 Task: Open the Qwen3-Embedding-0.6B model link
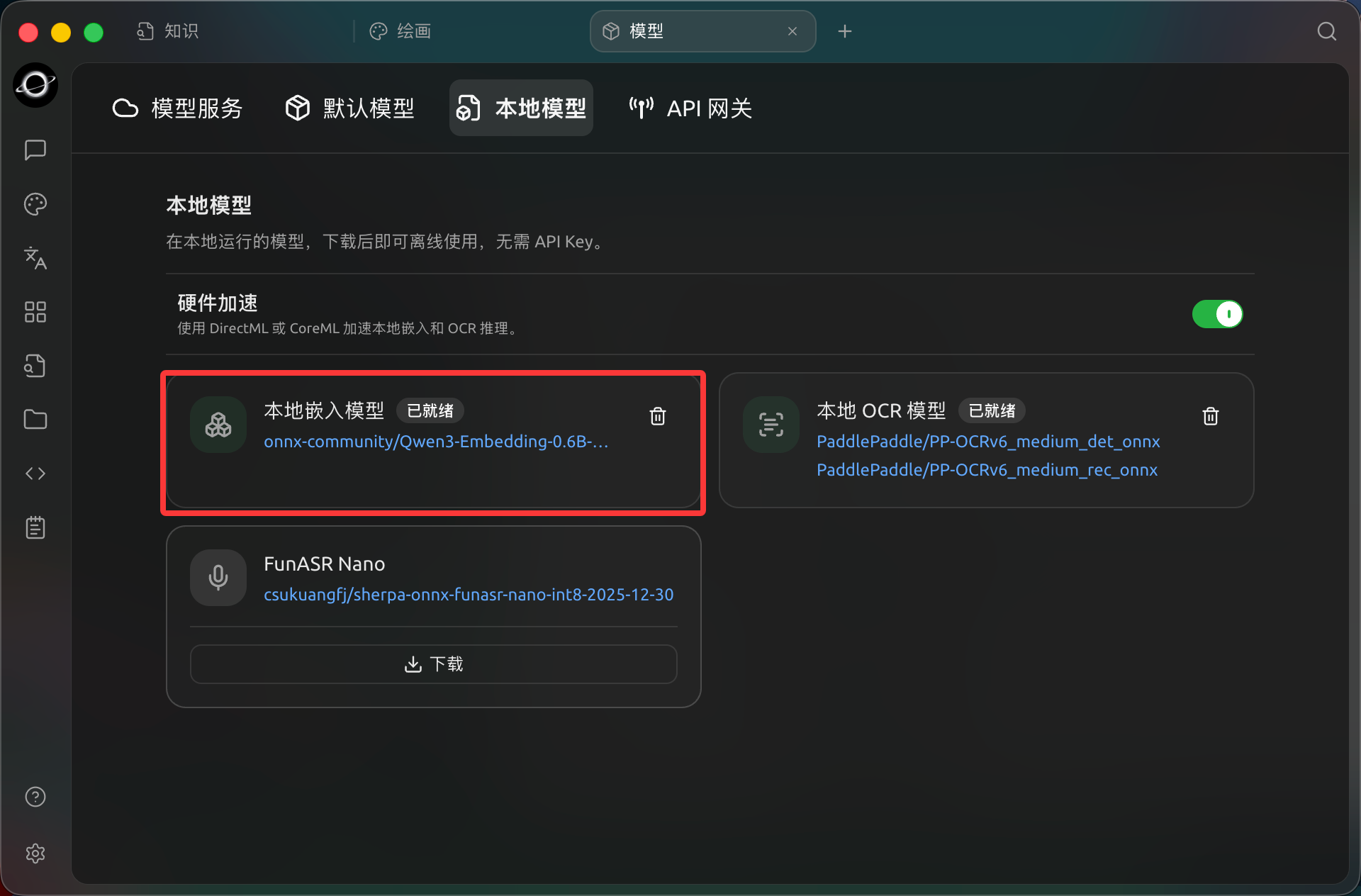click(x=436, y=442)
